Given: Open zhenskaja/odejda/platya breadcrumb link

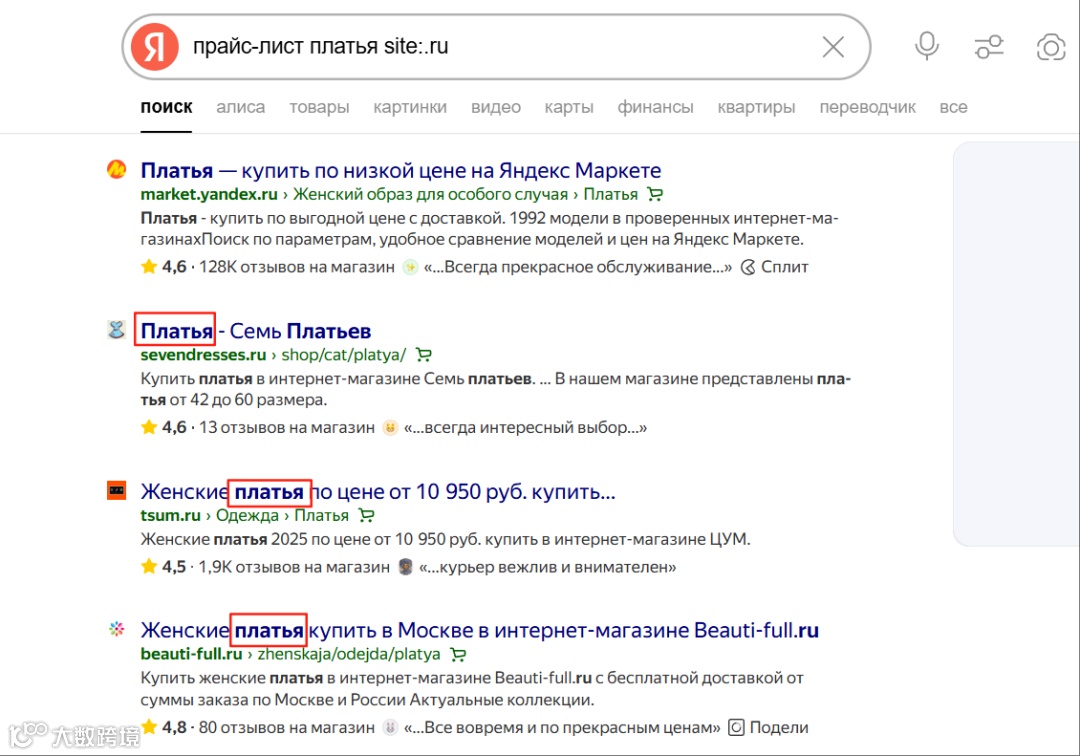Looking at the screenshot, I should 349,654.
